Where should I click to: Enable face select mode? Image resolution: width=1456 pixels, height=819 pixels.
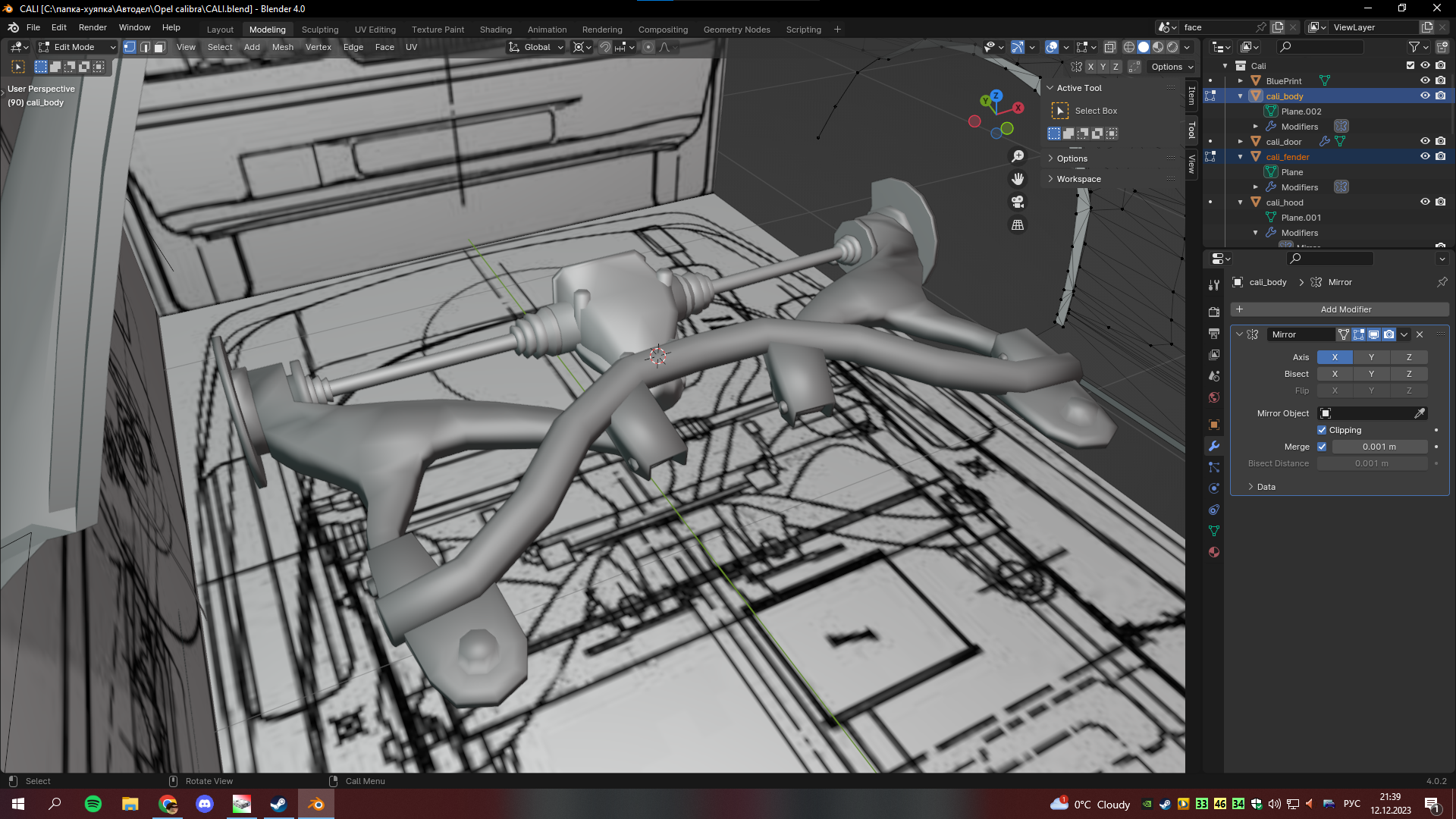tap(159, 47)
